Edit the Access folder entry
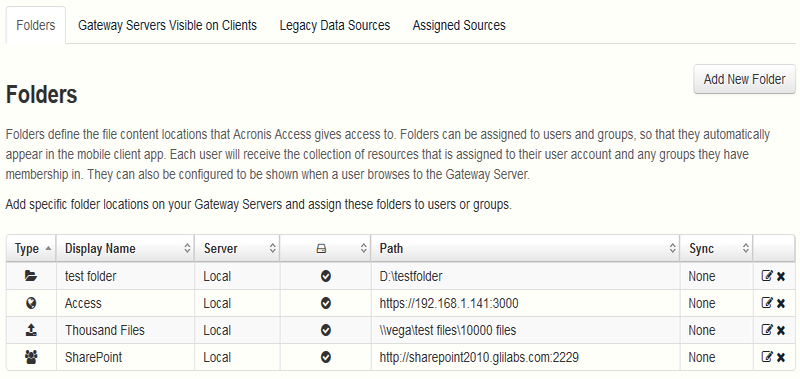The width and height of the screenshot is (800, 379). (x=766, y=303)
